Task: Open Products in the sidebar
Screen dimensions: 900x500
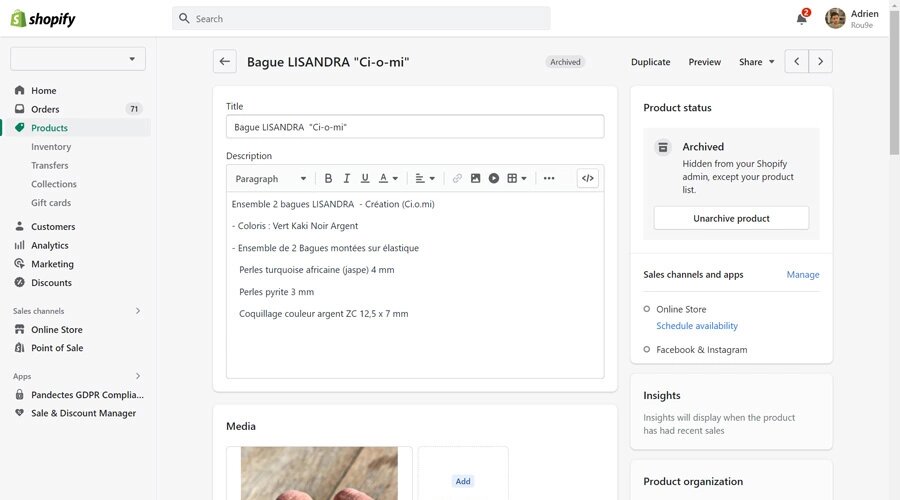Action: [x=49, y=128]
